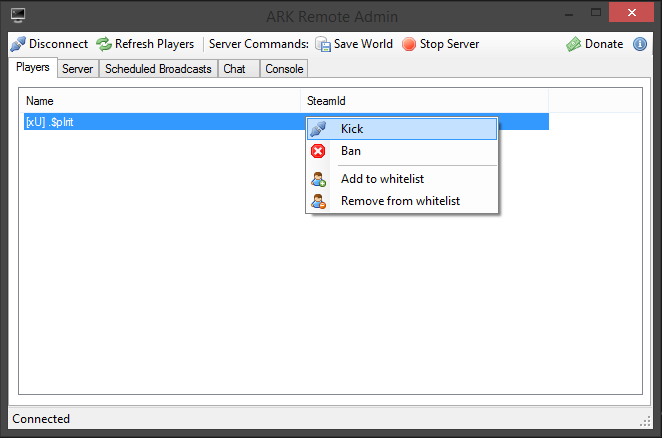
Task: Click the Donate button label
Action: pos(604,44)
